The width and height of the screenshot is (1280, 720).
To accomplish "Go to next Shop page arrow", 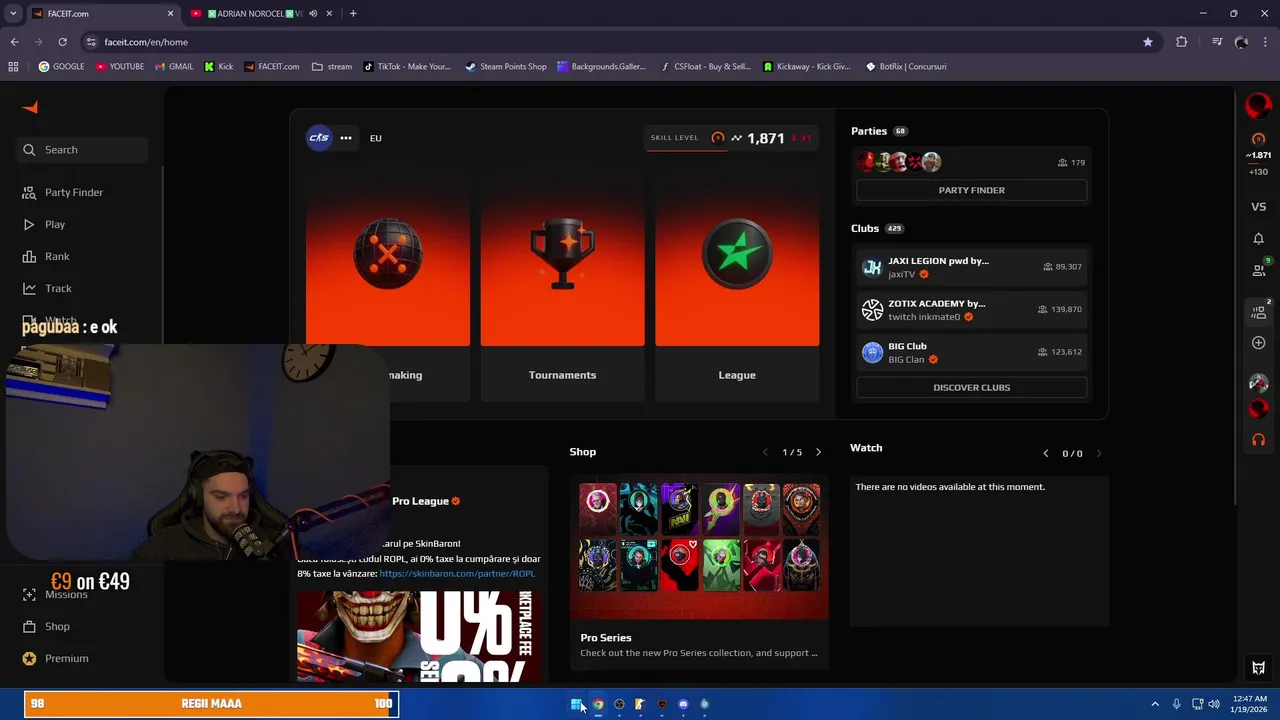I will tap(818, 452).
